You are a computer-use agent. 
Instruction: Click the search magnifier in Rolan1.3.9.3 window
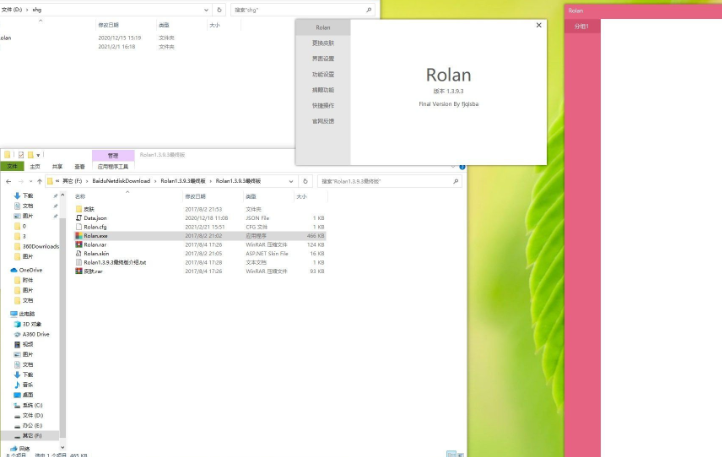(x=455, y=182)
